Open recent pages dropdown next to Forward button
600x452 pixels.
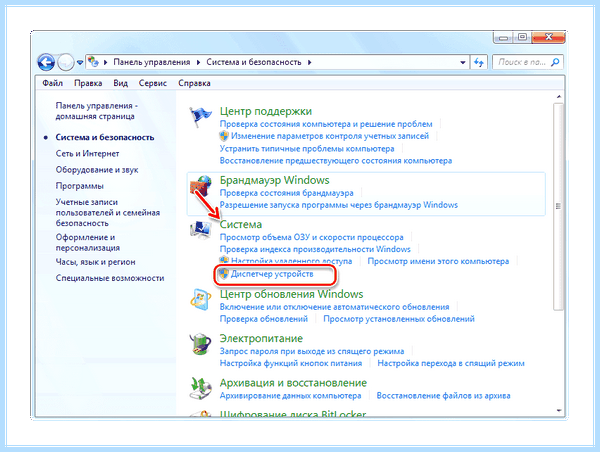coord(80,62)
